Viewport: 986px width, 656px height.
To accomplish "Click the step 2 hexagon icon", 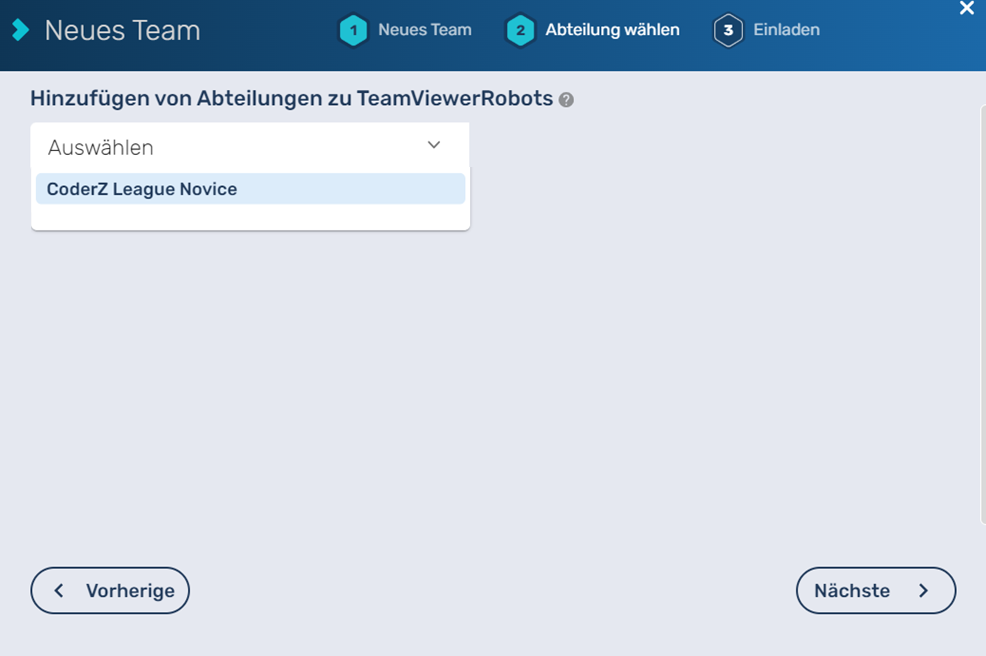I will (x=520, y=30).
